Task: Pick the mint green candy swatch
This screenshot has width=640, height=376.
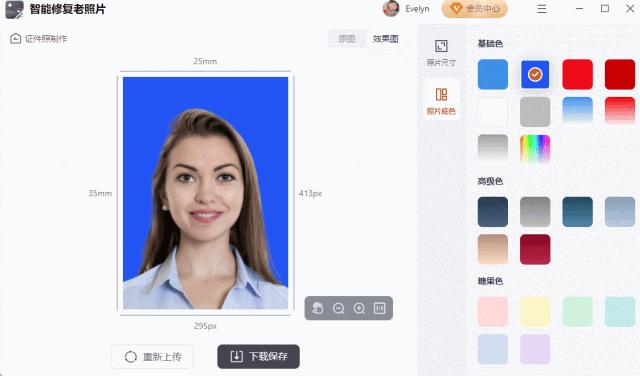Action: [578, 312]
